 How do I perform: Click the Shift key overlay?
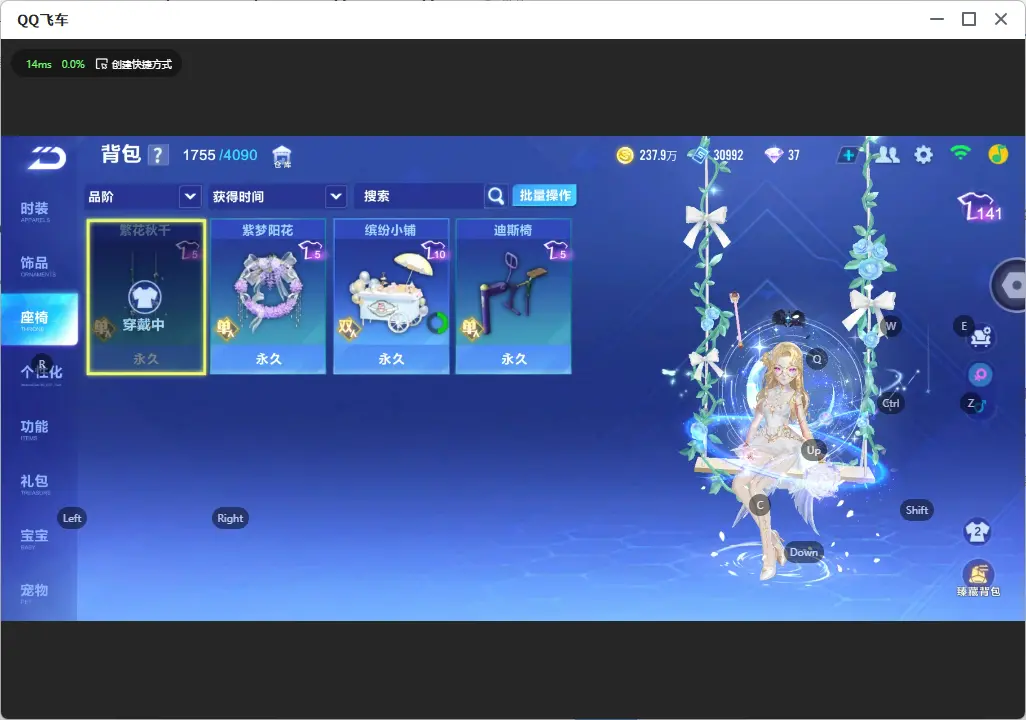[x=916, y=510]
